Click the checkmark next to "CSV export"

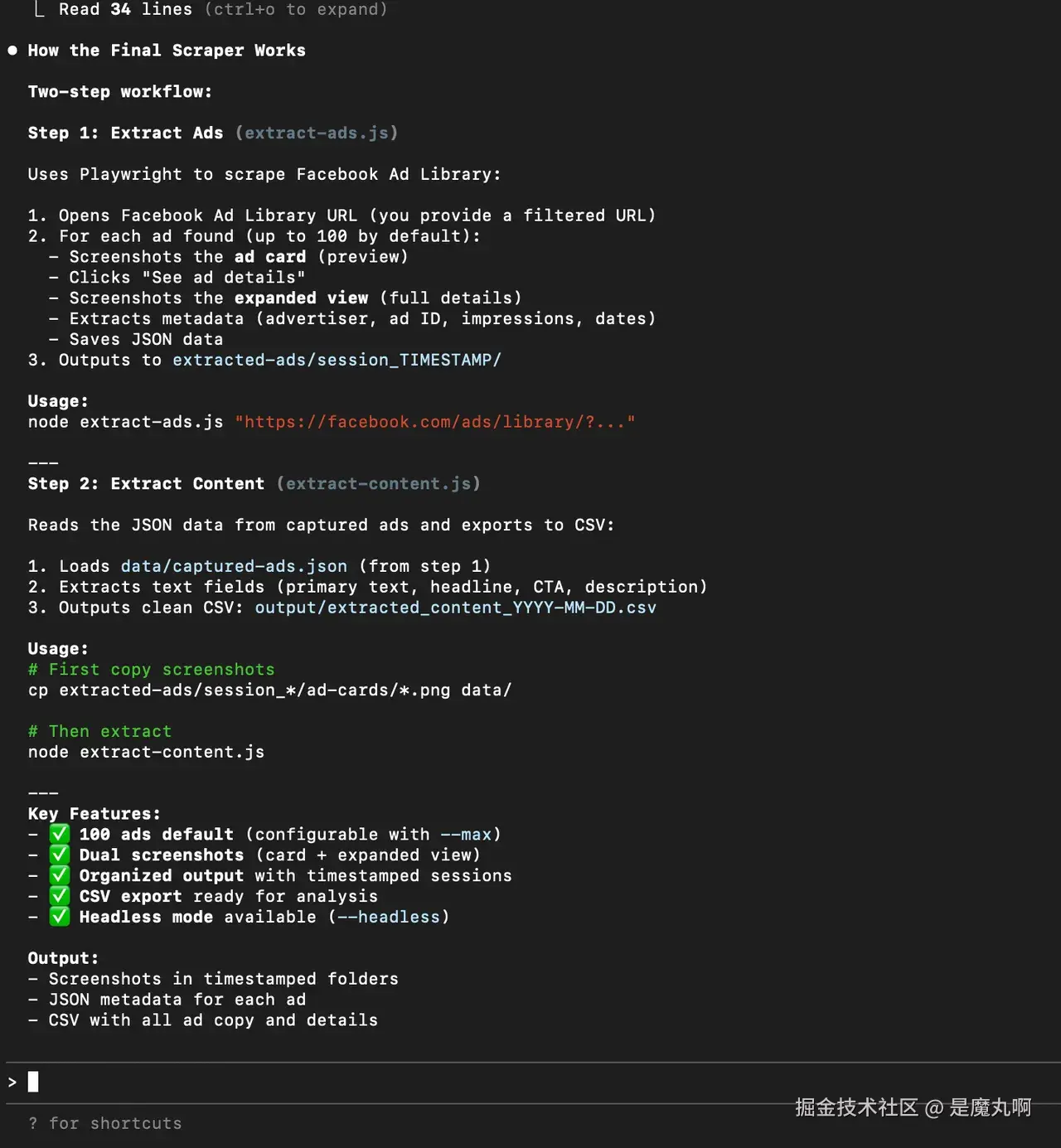click(x=59, y=896)
